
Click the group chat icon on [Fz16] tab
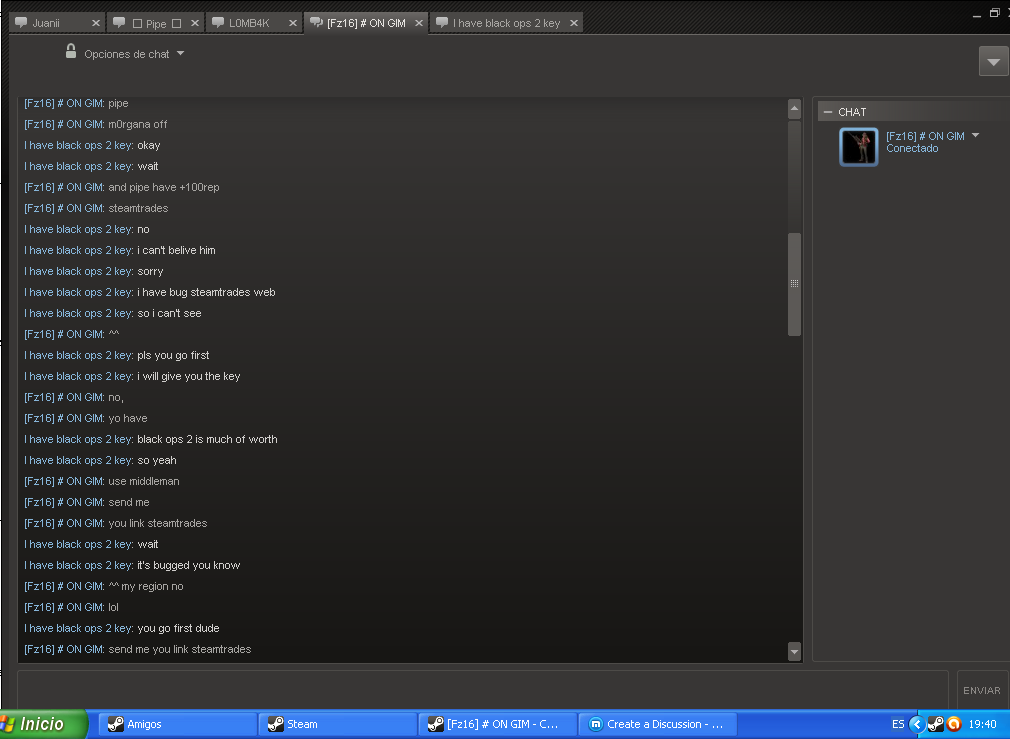pos(316,23)
